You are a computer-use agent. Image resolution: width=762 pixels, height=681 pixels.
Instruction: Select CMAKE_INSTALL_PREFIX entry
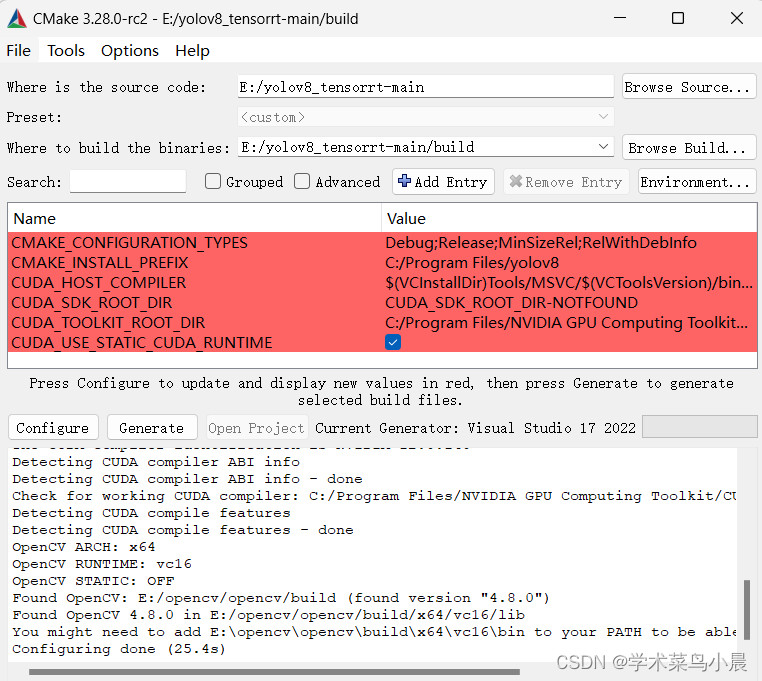[x=99, y=262]
